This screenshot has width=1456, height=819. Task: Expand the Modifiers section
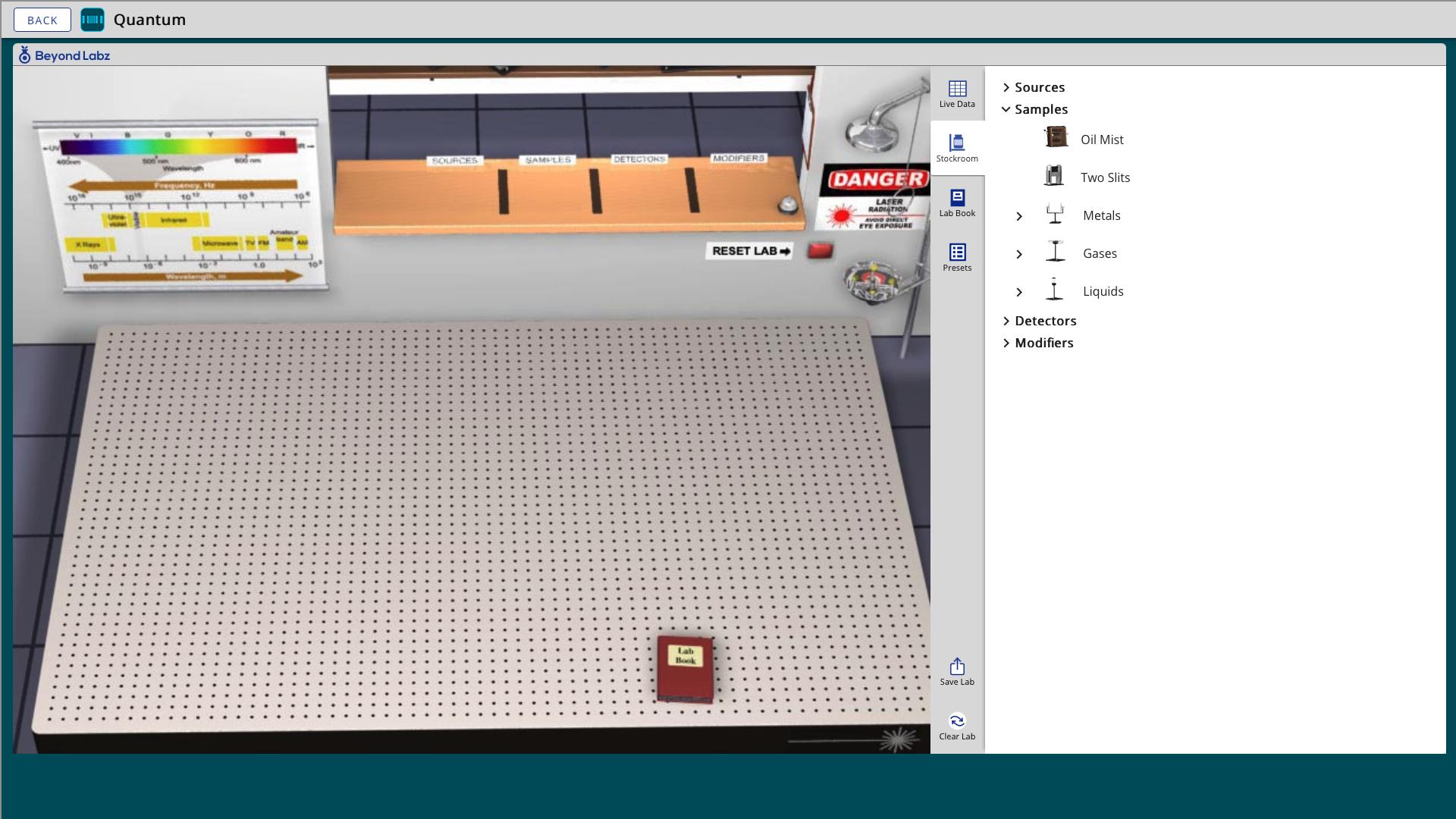[1006, 343]
